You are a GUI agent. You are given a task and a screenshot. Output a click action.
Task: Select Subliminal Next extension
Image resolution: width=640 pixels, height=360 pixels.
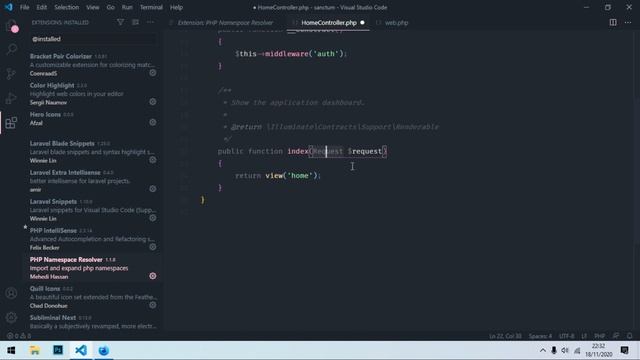click(x=92, y=322)
